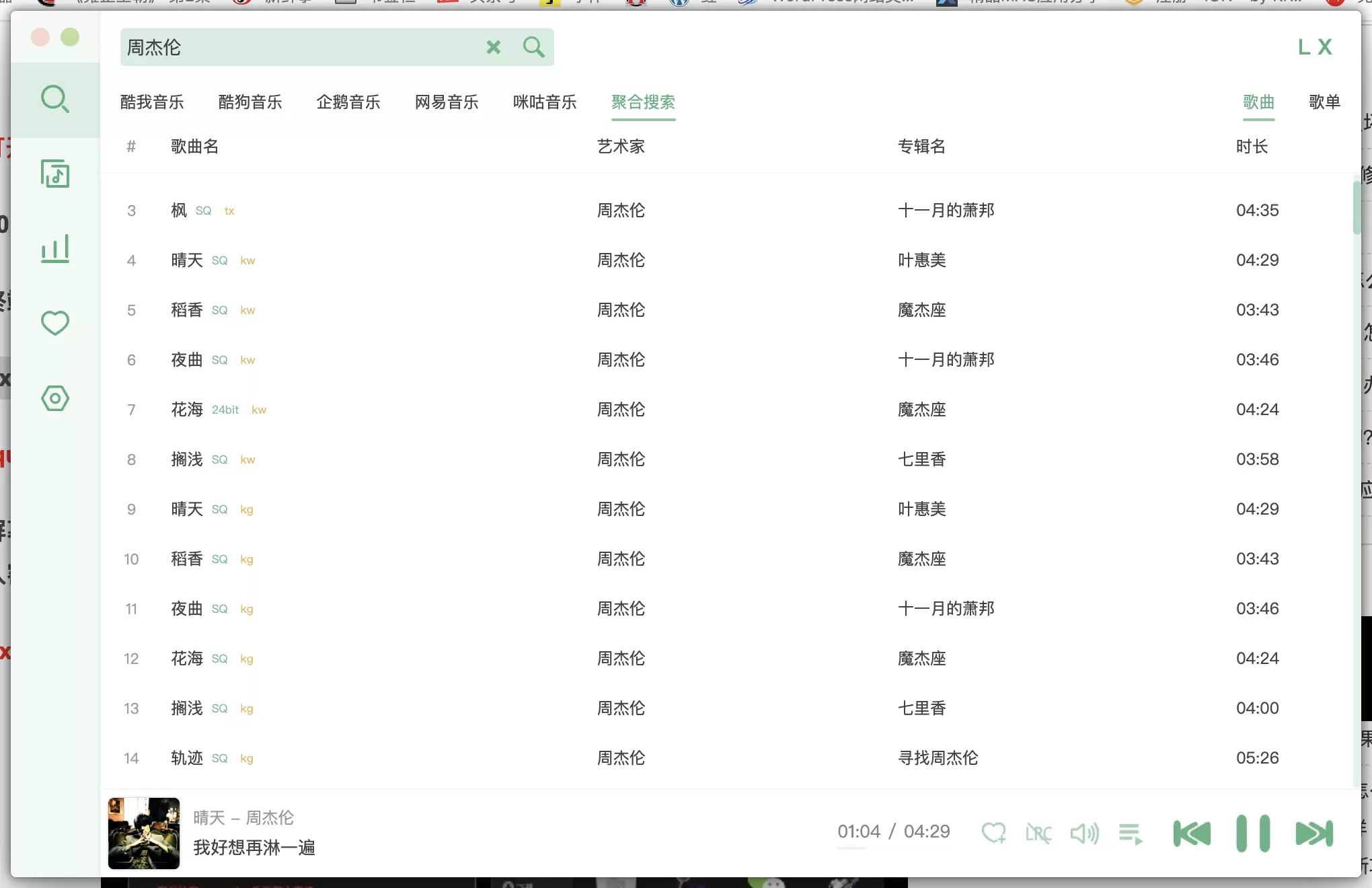Open the song list library icon

55,174
